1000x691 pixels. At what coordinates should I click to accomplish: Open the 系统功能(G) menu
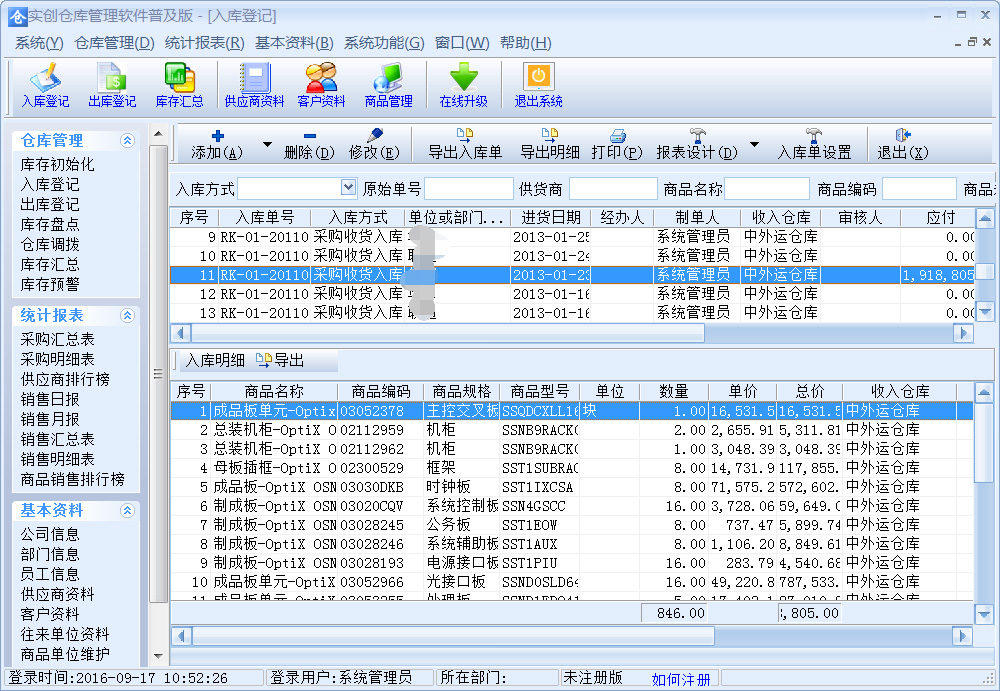click(x=384, y=43)
